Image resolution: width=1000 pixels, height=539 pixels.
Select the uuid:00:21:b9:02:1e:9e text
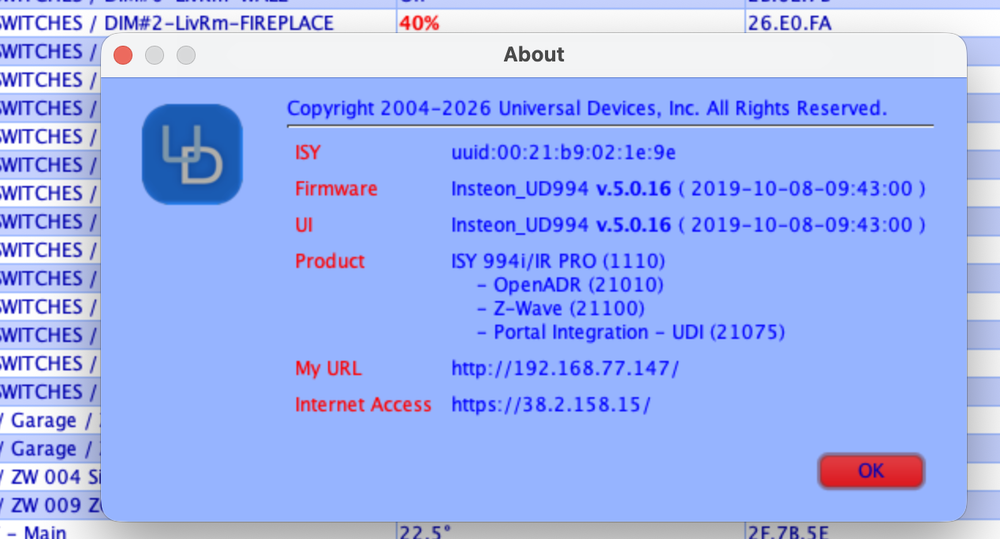(x=563, y=153)
